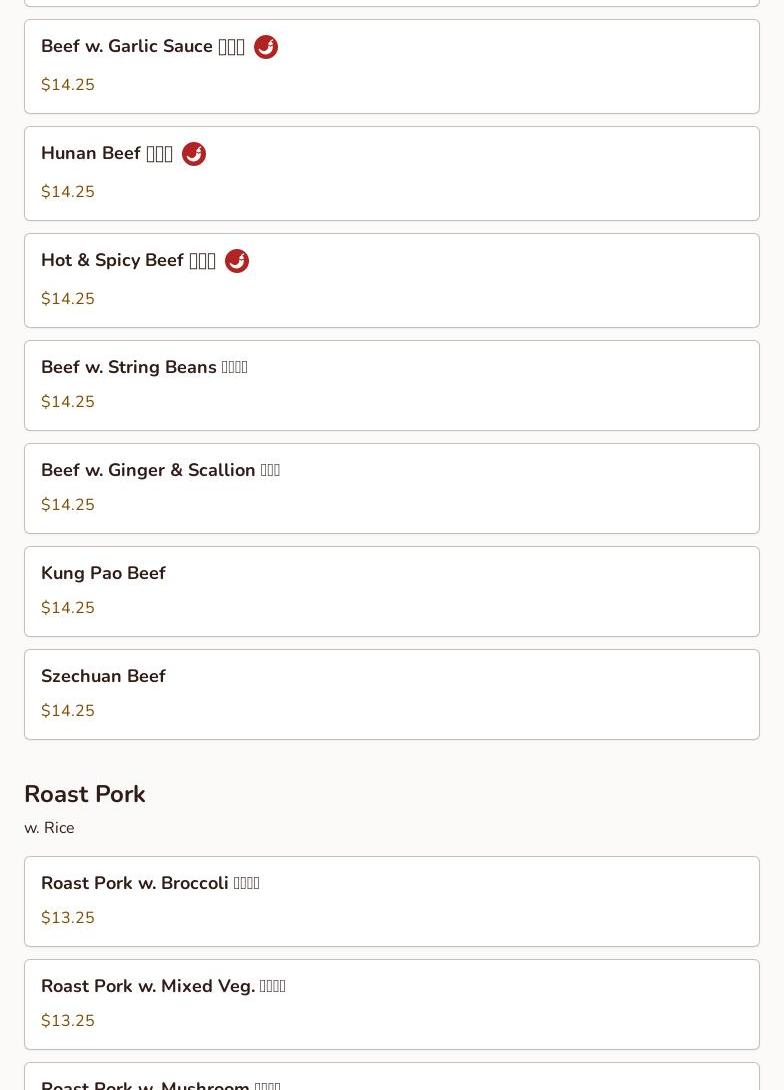Open the Szechuan Beef item
The width and height of the screenshot is (784, 1090).
[392, 694]
